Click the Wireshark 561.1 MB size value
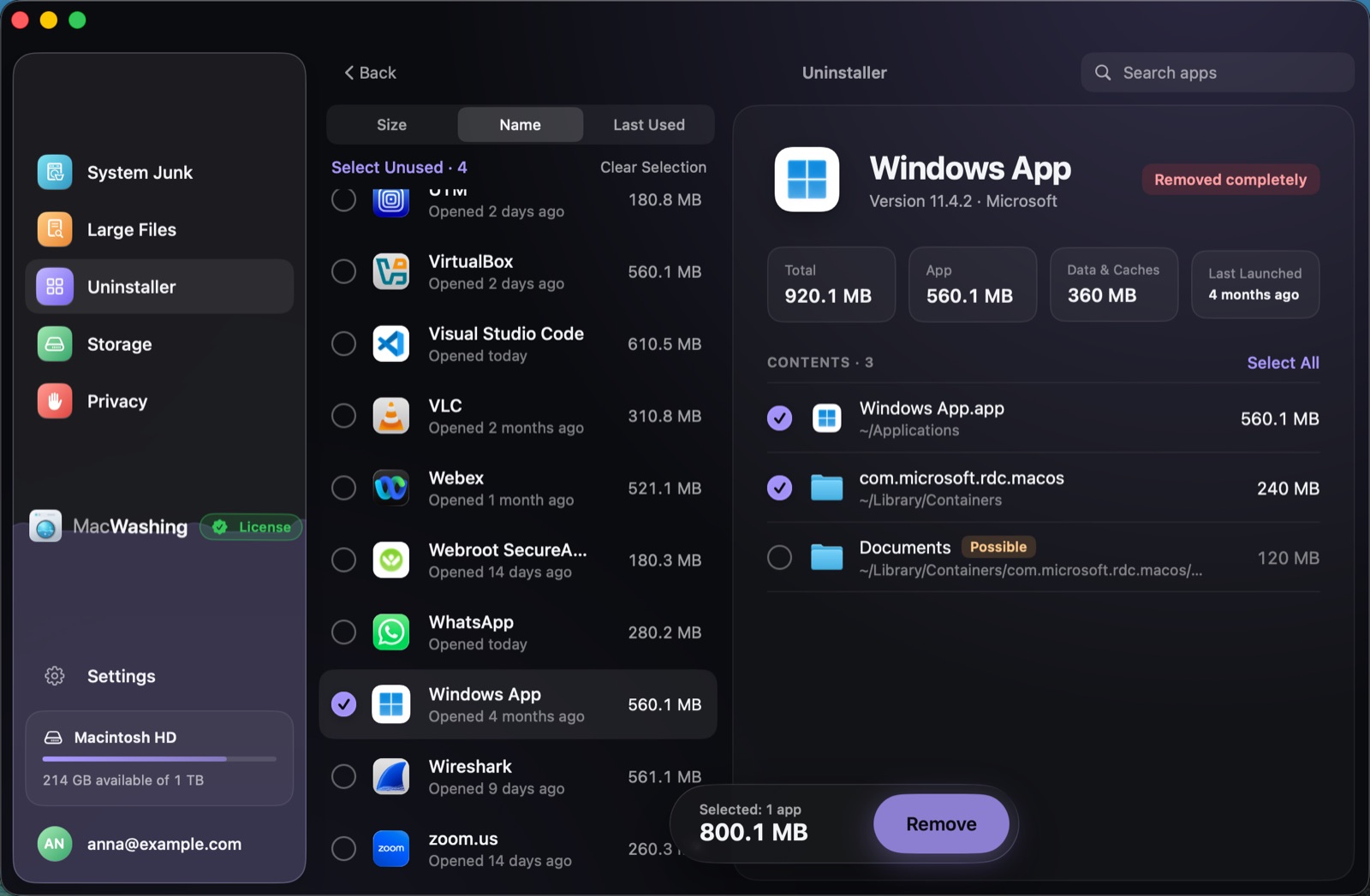The width and height of the screenshot is (1370, 896). coord(664,777)
